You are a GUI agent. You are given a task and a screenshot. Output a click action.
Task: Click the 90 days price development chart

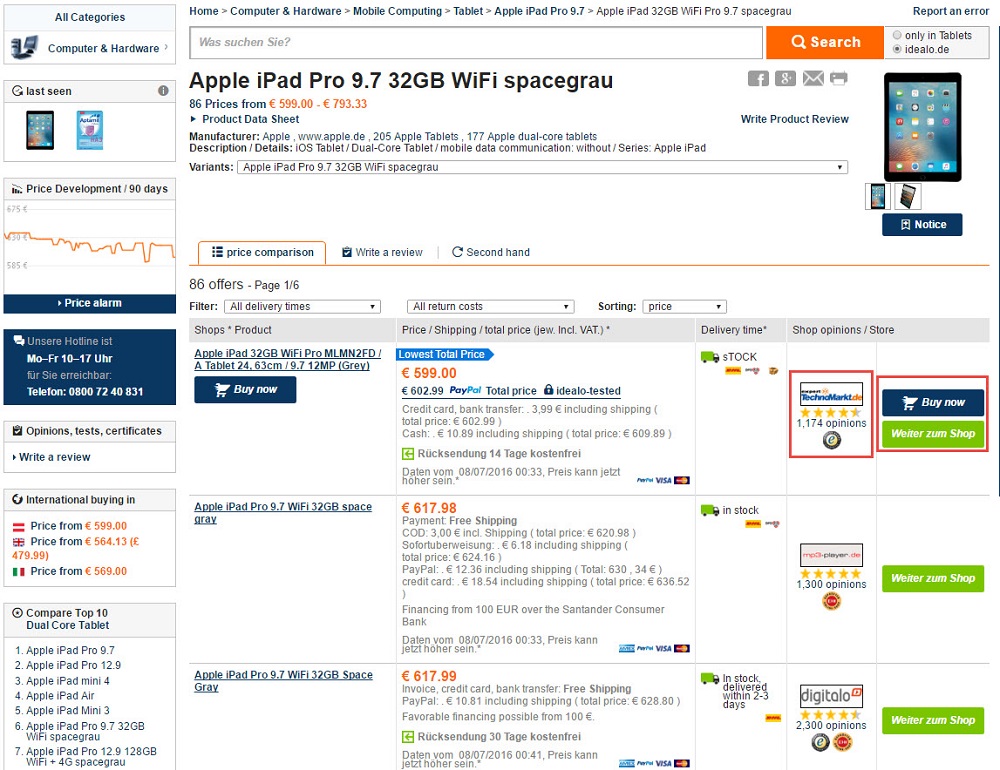tap(90, 247)
